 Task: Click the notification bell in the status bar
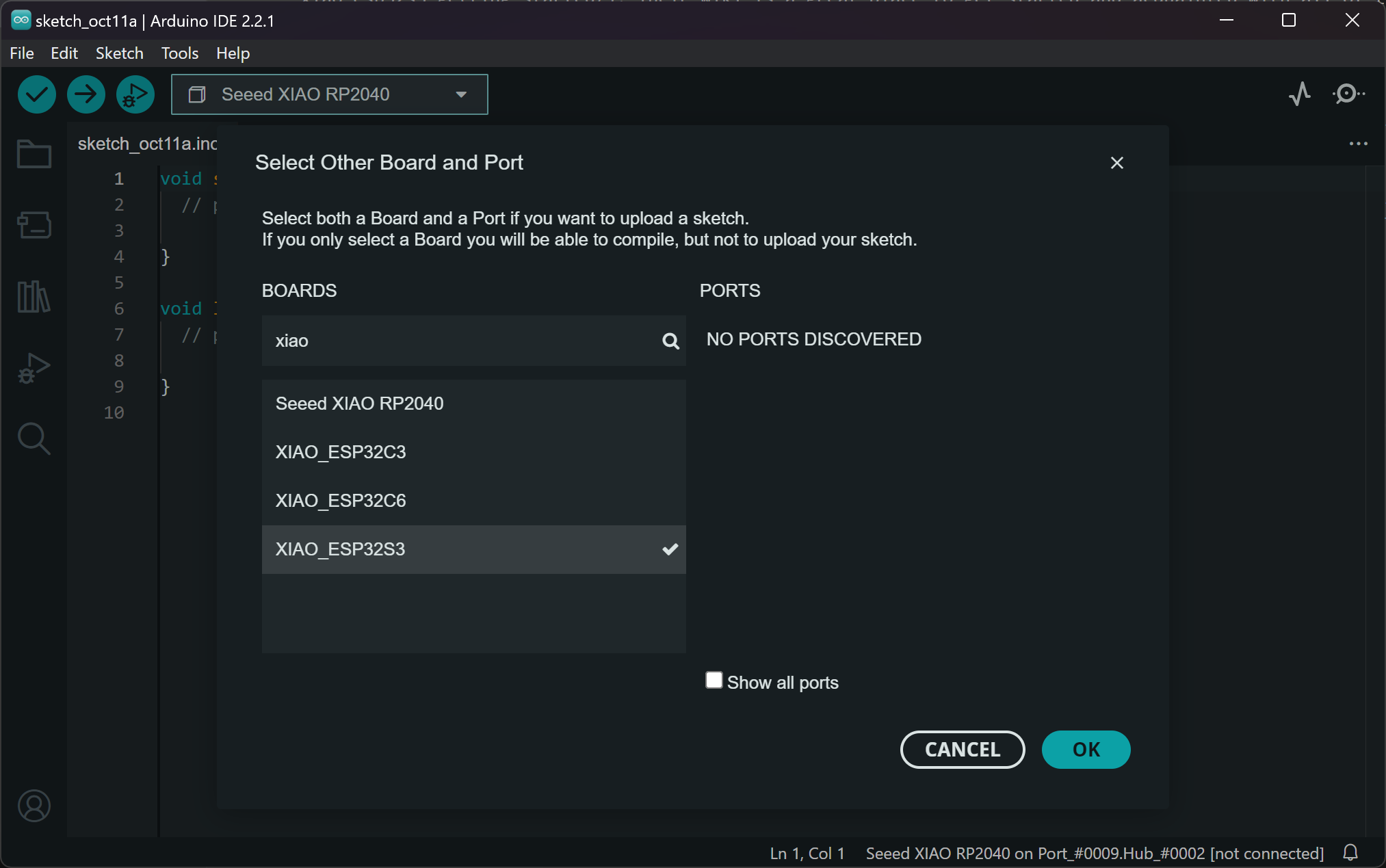pos(1350,852)
